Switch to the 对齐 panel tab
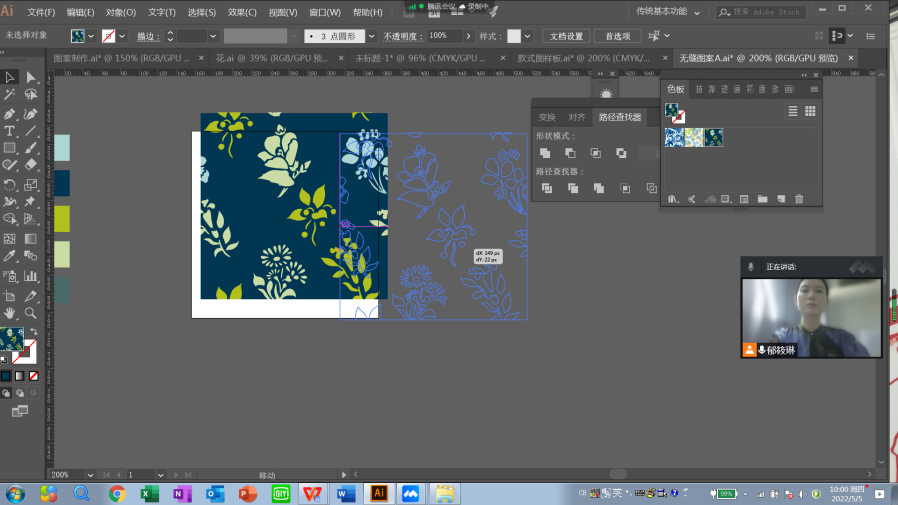 click(577, 117)
